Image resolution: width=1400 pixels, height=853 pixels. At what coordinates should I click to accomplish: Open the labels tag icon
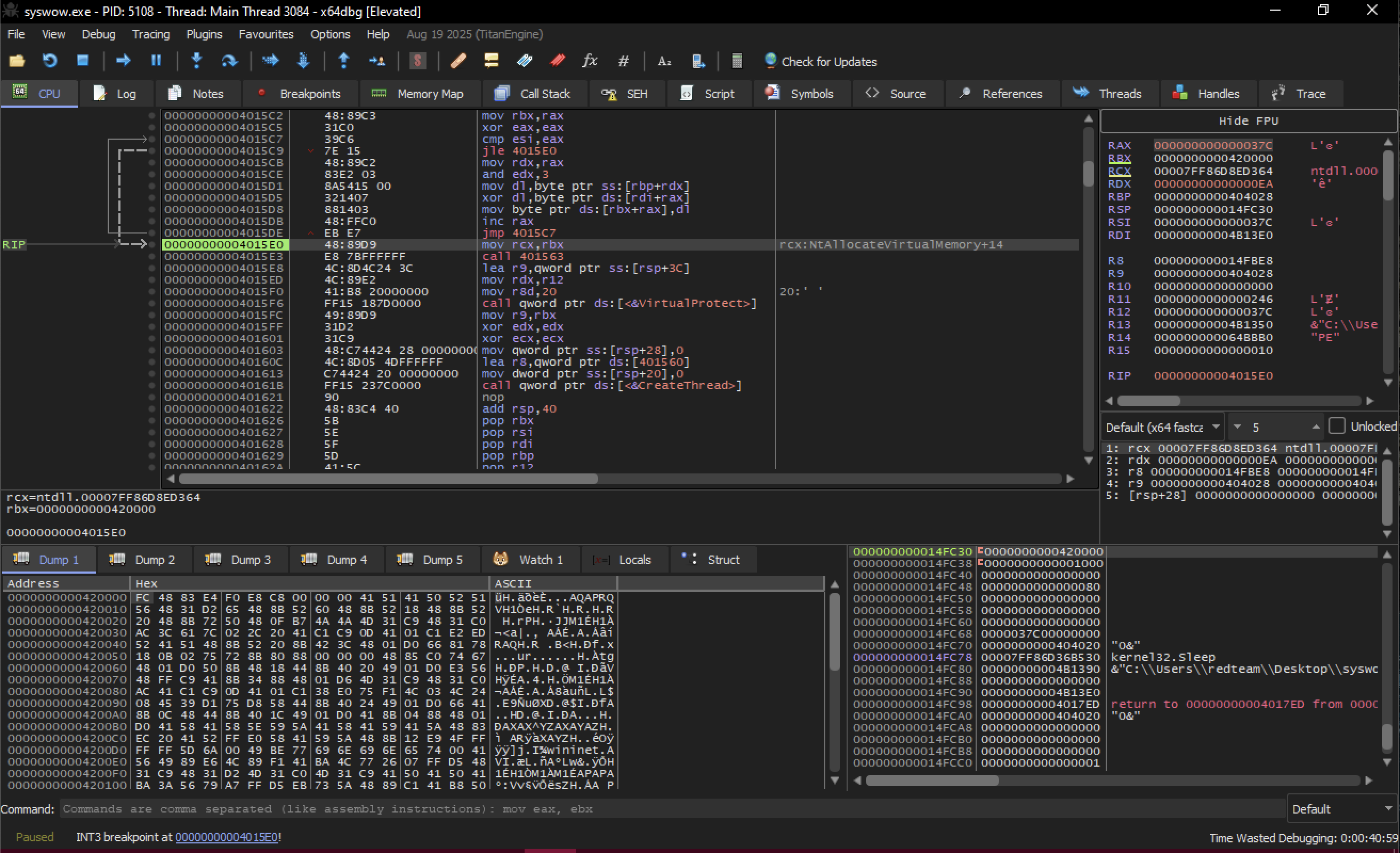click(525, 61)
